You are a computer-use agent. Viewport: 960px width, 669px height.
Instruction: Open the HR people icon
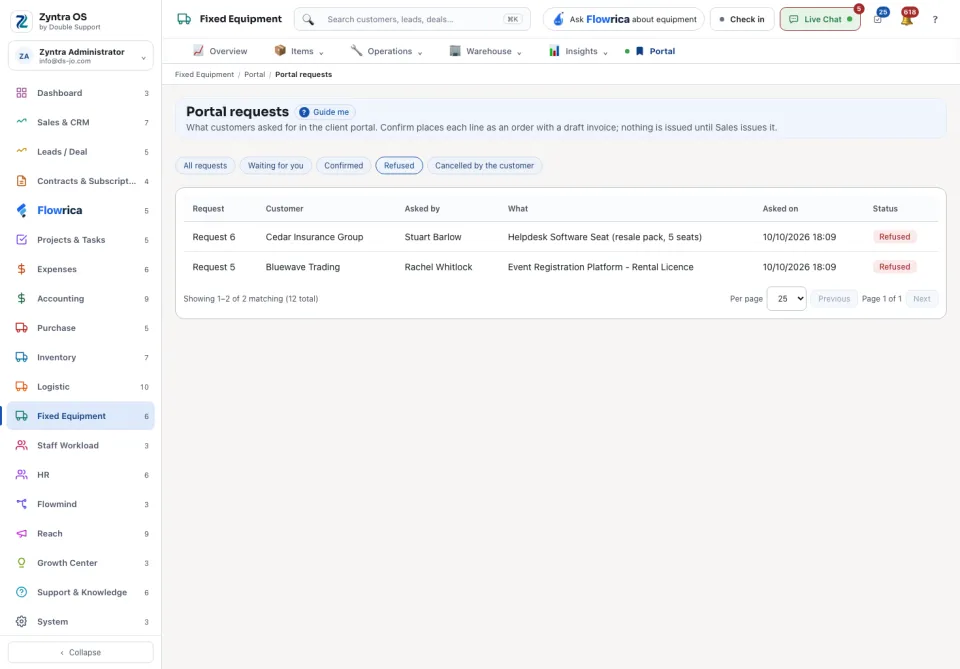[x=21, y=474]
